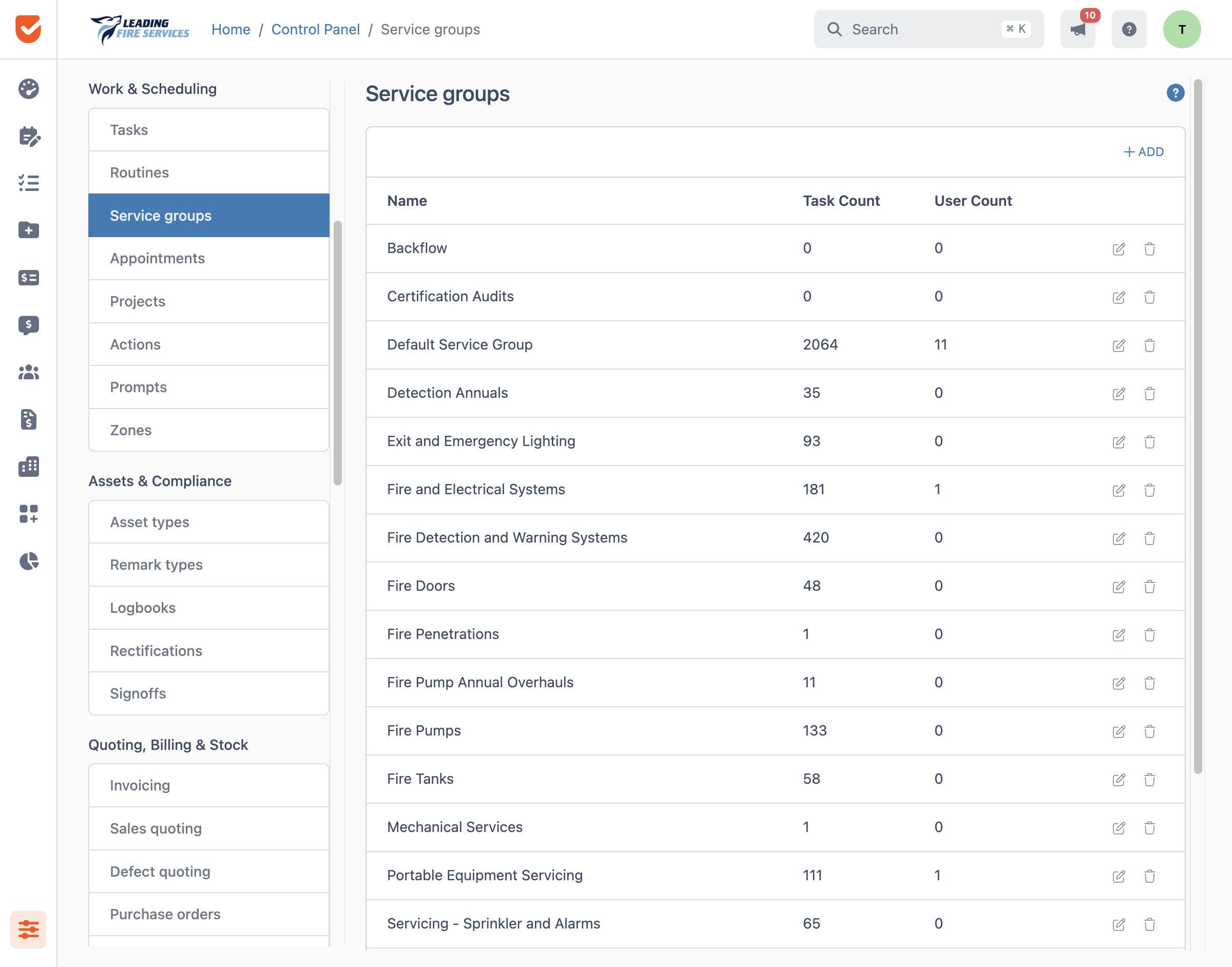Click the Task Count column header
The width and height of the screenshot is (1232, 967).
click(841, 201)
